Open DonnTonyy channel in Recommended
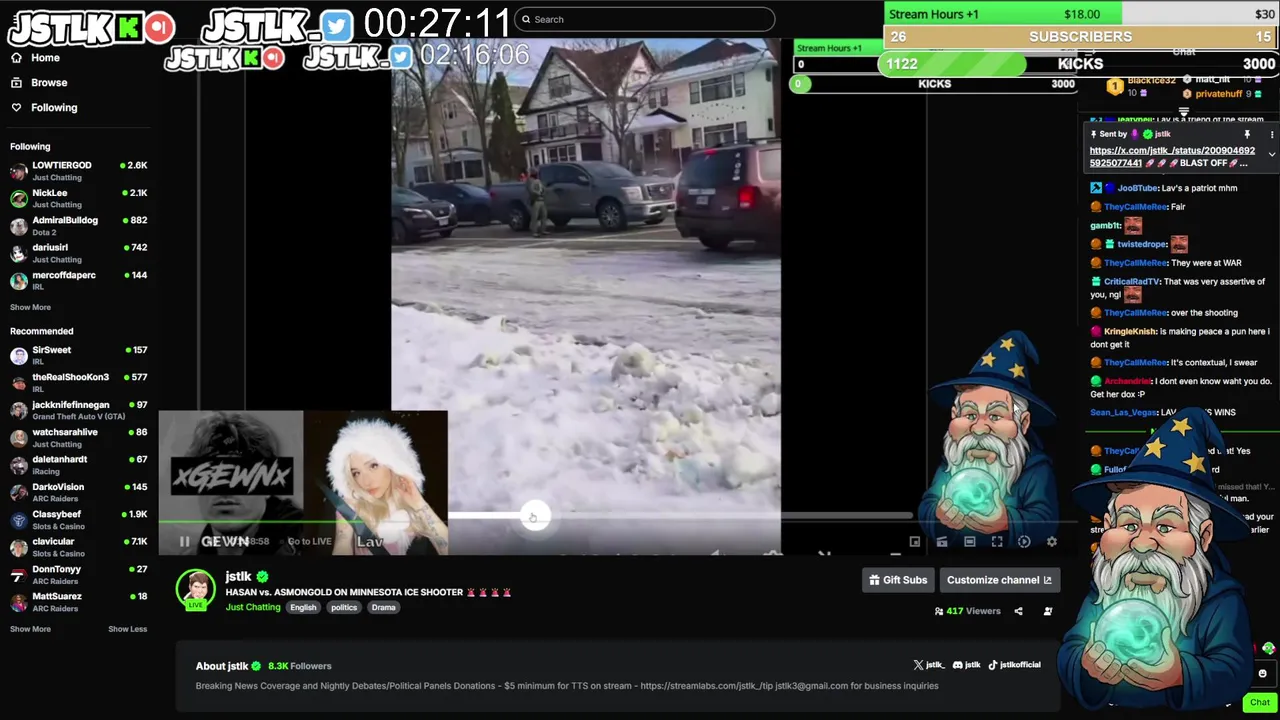Image resolution: width=1280 pixels, height=720 pixels. (79, 575)
